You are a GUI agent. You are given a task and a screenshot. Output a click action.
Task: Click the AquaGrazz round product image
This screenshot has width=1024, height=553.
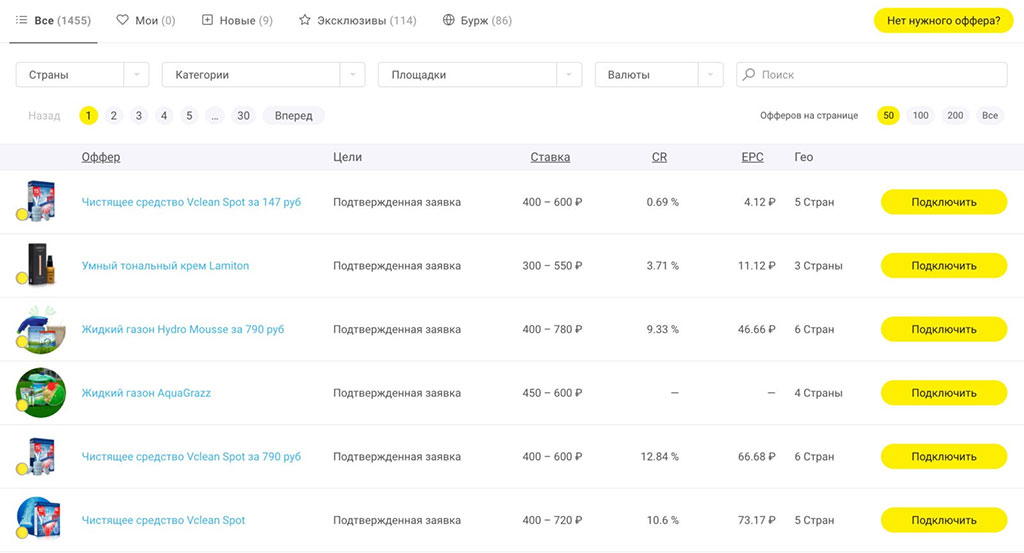[x=41, y=392]
